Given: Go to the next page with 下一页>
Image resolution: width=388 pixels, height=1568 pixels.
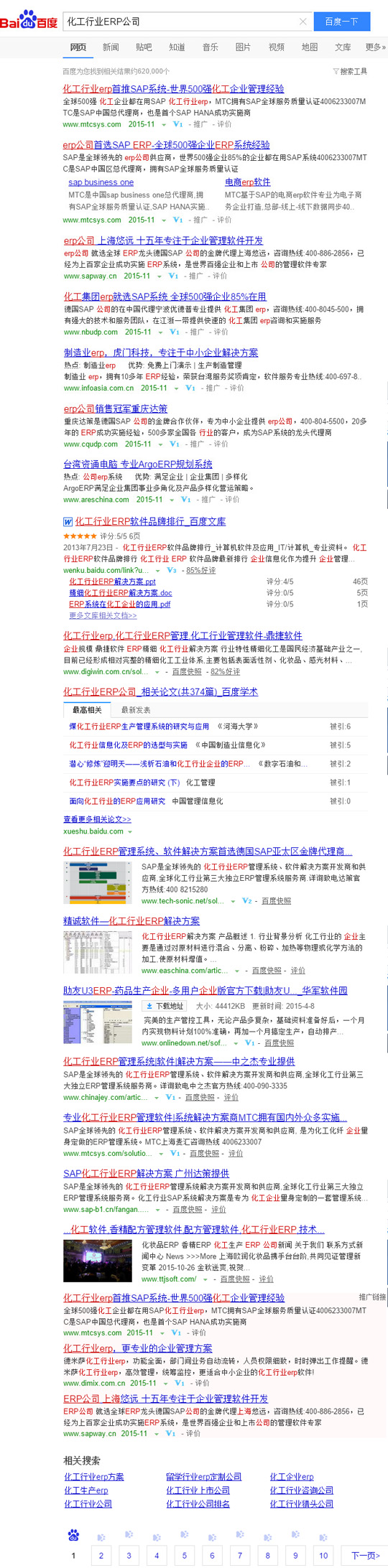Looking at the screenshot, I should (365, 1555).
